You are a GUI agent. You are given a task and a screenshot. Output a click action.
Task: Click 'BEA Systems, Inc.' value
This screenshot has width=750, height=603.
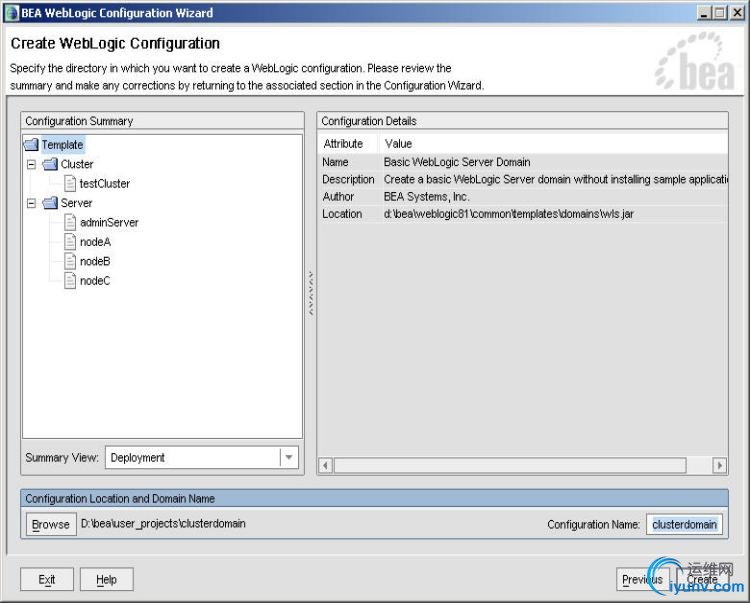coord(426,197)
